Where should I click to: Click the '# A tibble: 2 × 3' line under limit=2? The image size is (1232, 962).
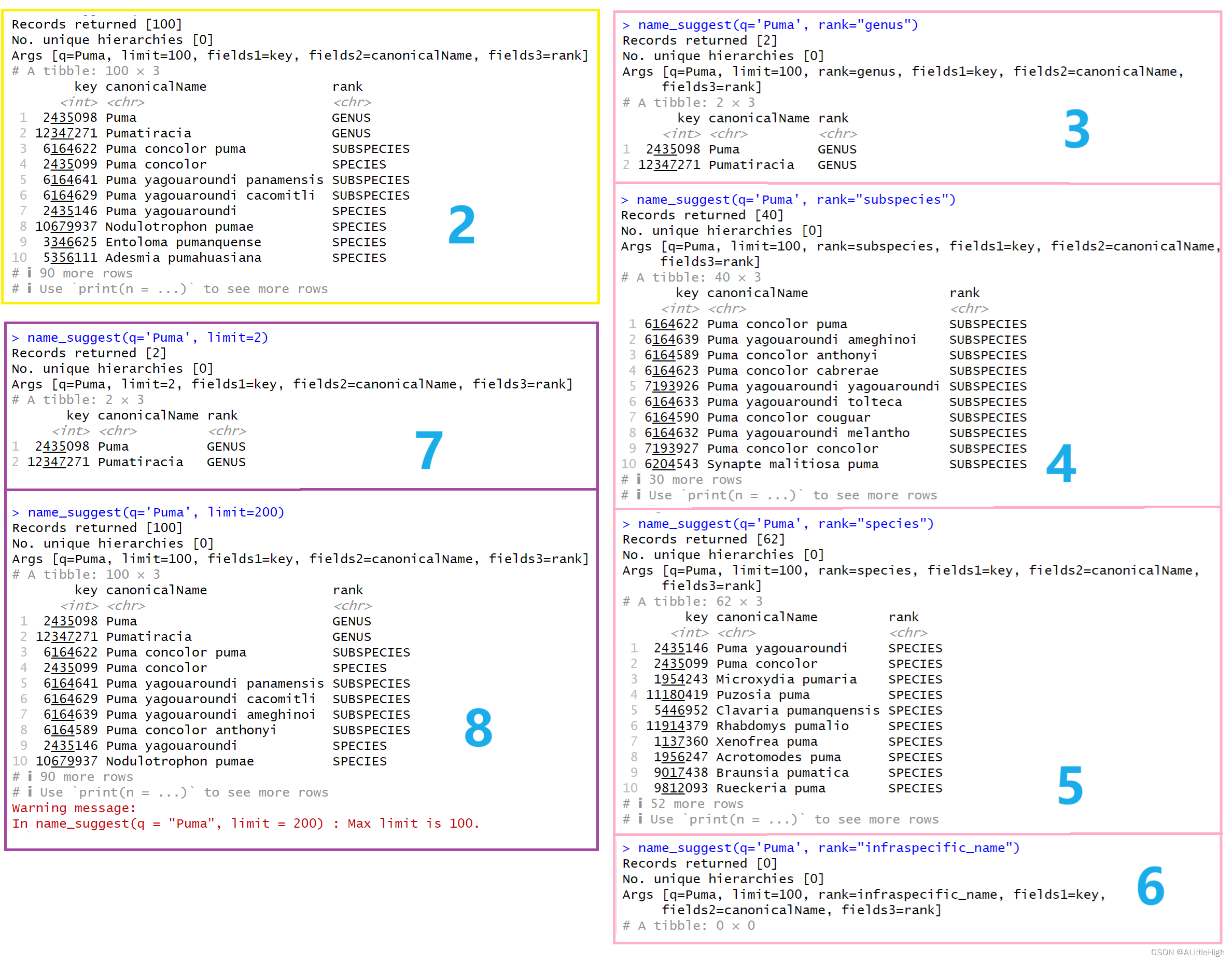click(x=78, y=400)
